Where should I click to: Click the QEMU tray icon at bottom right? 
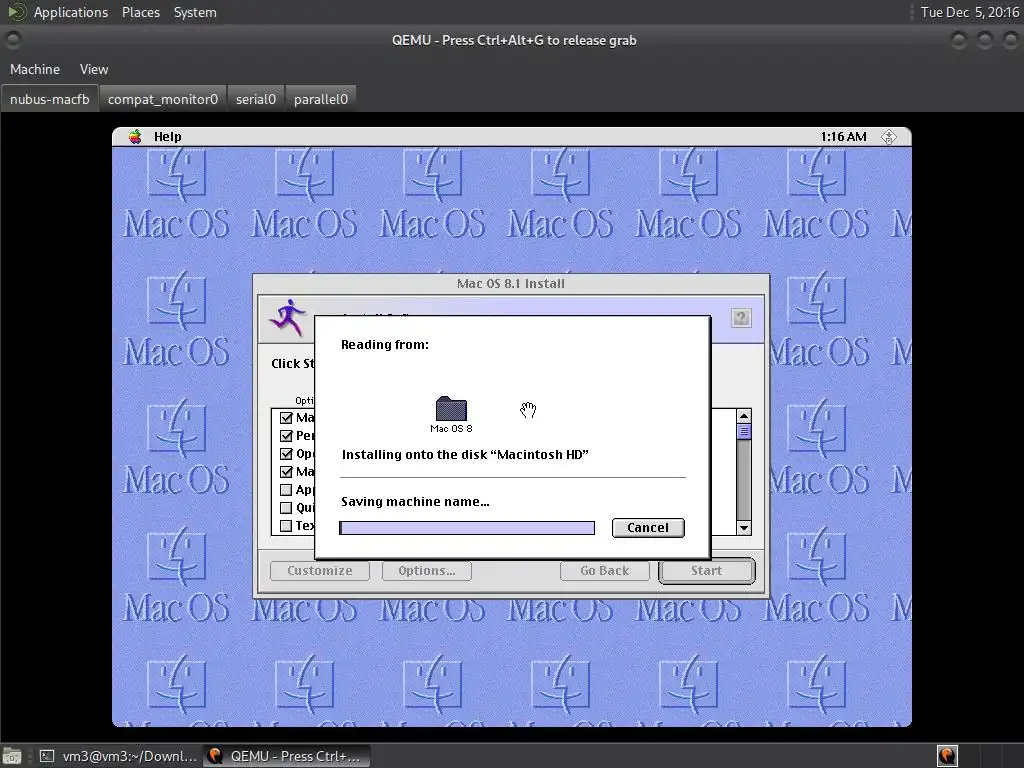point(947,756)
